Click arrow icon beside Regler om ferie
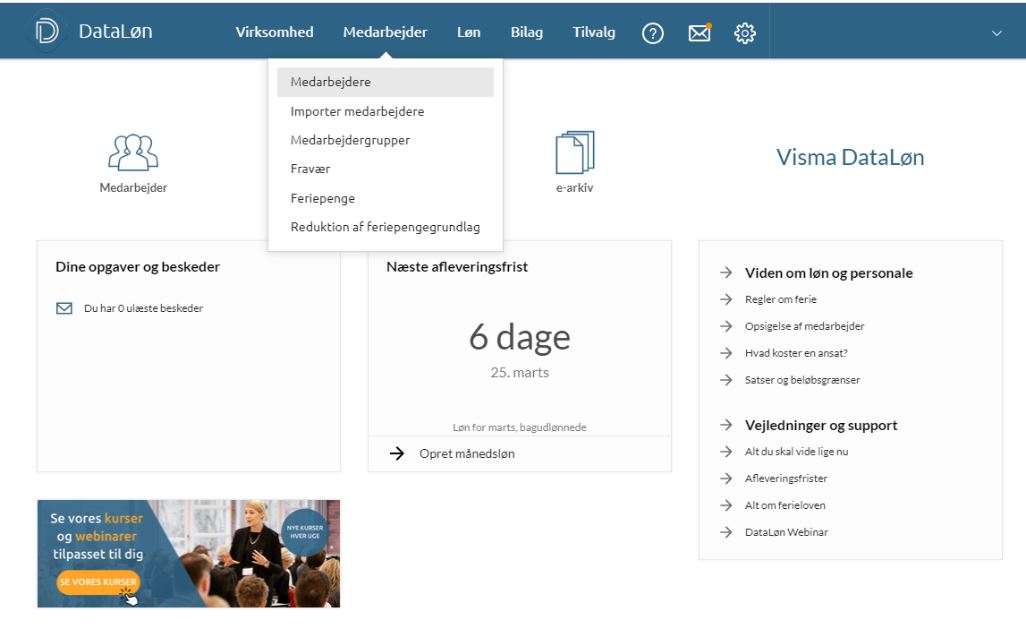 click(x=726, y=299)
